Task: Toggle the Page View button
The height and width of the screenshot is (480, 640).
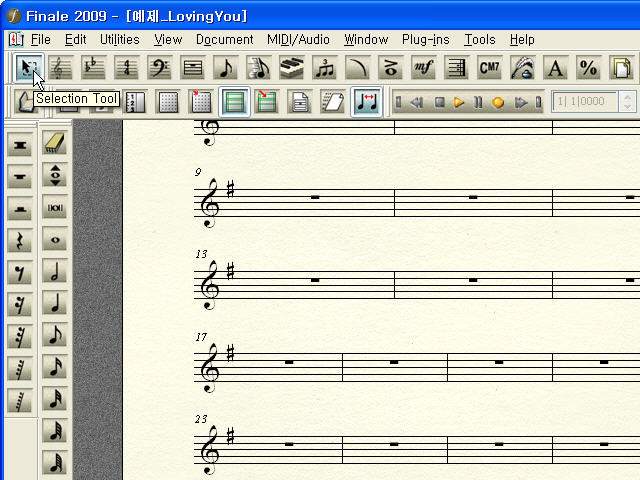Action: click(x=299, y=102)
